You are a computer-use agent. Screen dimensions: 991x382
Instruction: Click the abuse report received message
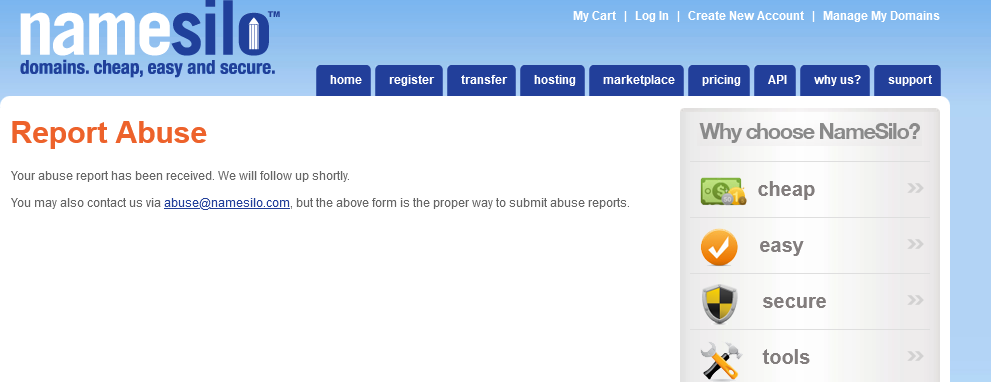pyautogui.click(x=180, y=176)
